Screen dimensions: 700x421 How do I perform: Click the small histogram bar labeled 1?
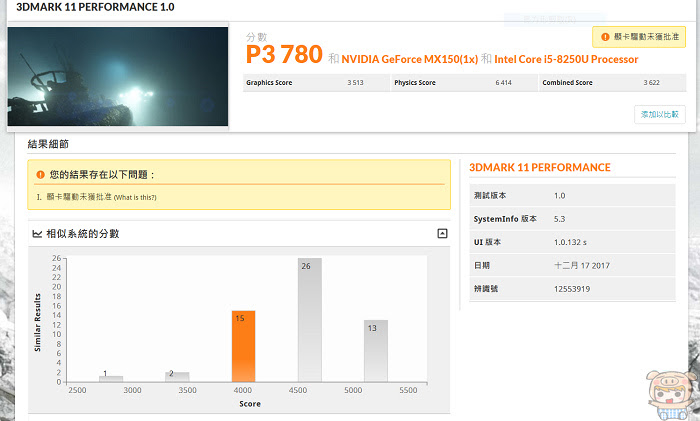(x=111, y=379)
